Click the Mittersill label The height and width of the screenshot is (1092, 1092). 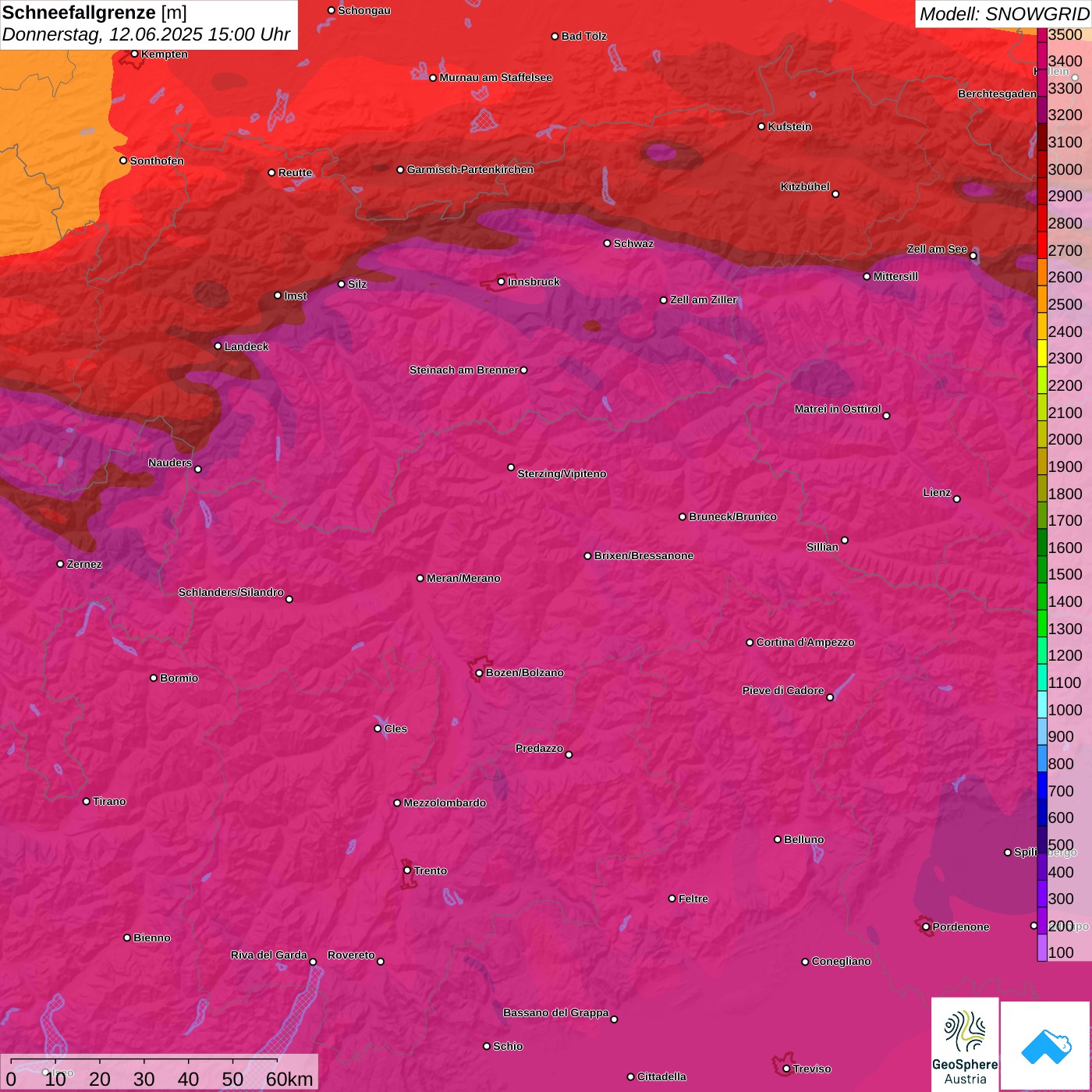pos(895,276)
